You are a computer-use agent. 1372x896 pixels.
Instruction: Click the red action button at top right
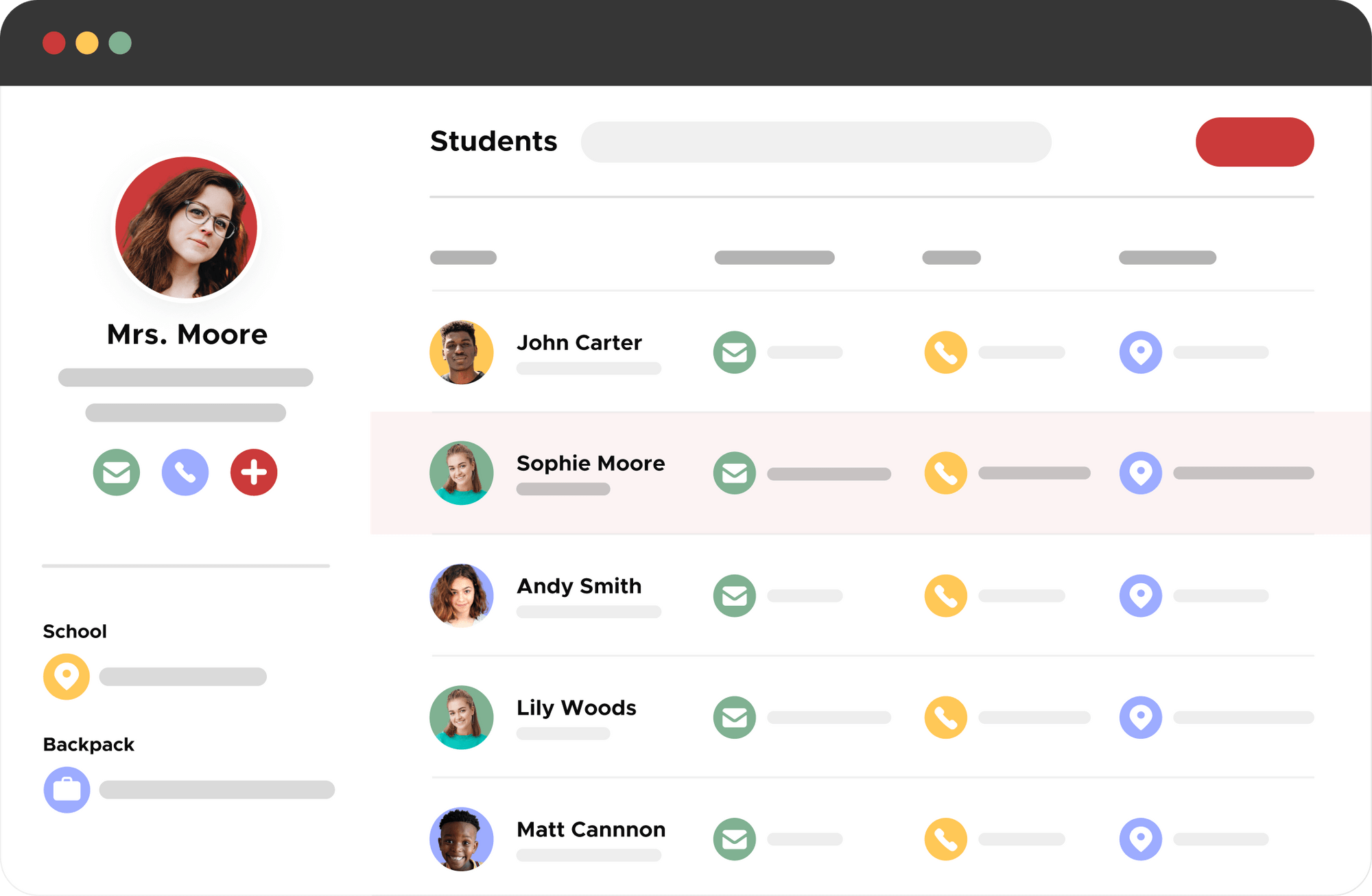pos(1254,141)
